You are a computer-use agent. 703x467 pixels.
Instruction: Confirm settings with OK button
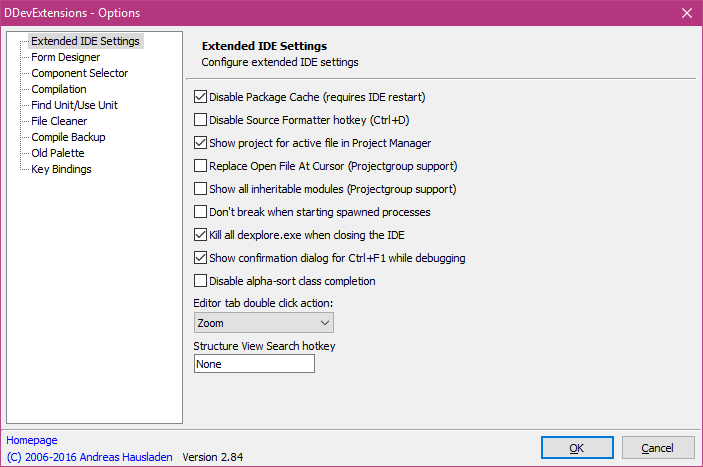point(577,448)
